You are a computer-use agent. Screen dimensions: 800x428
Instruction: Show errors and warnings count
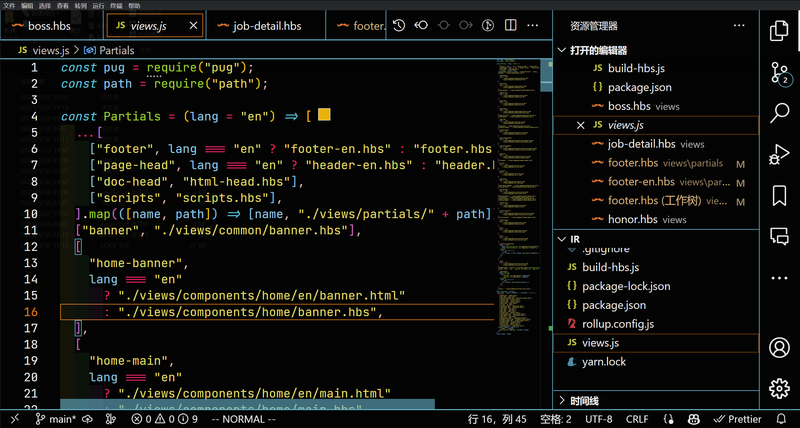164,419
